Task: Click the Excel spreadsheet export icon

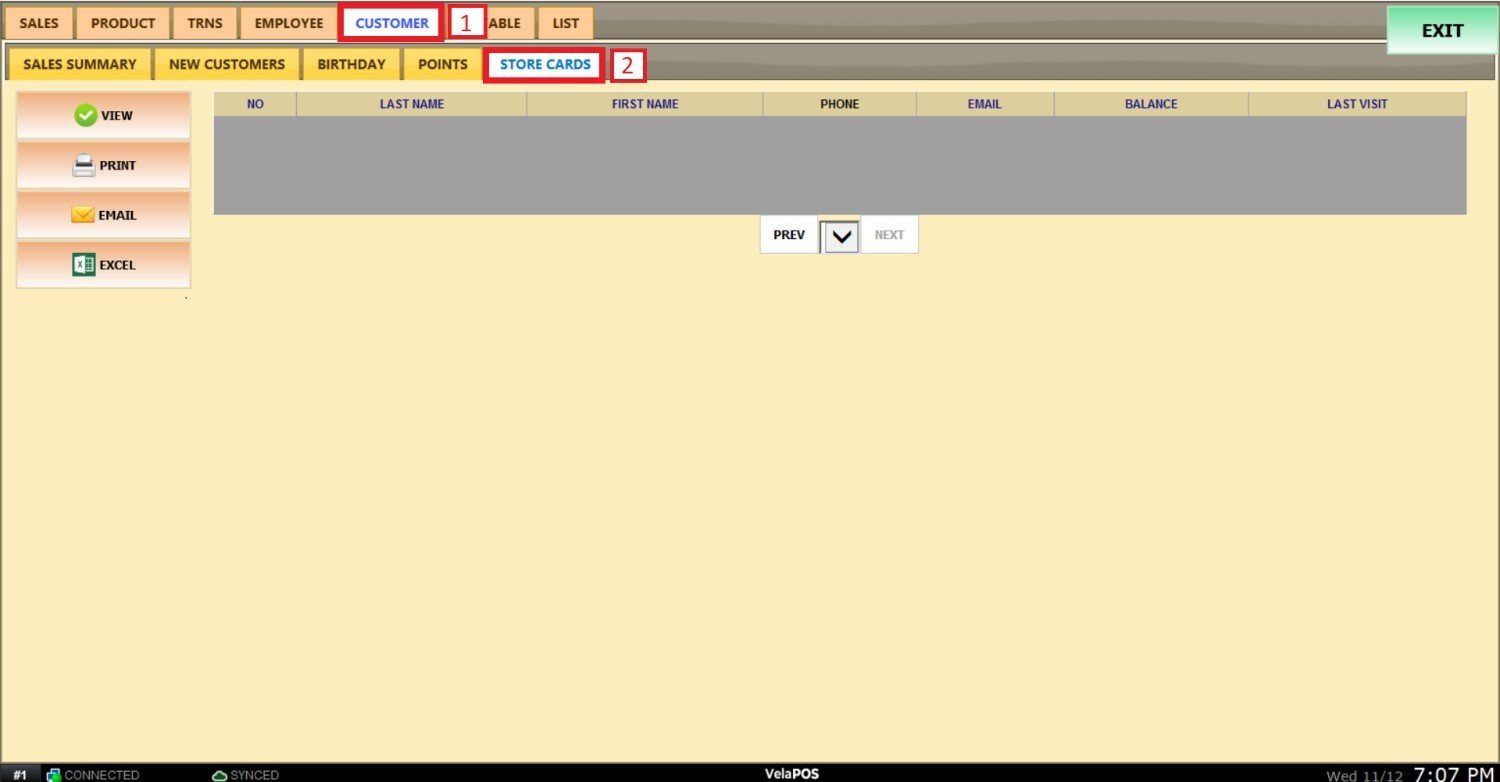Action: pyautogui.click(x=84, y=265)
